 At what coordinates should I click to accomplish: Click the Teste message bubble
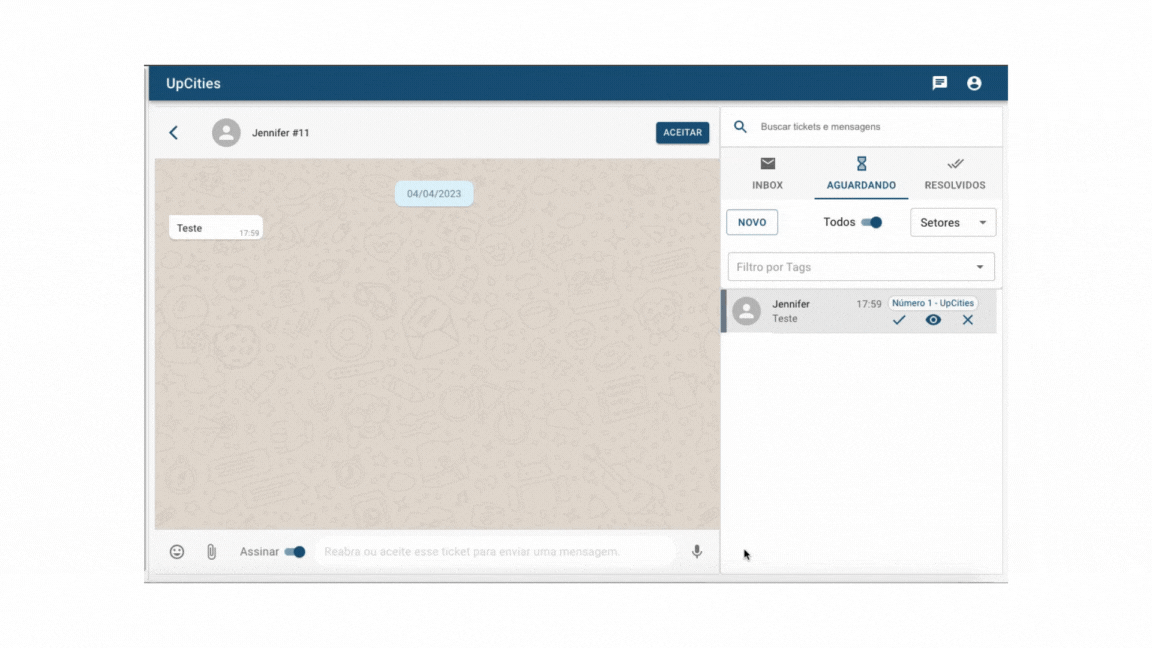tap(215, 228)
